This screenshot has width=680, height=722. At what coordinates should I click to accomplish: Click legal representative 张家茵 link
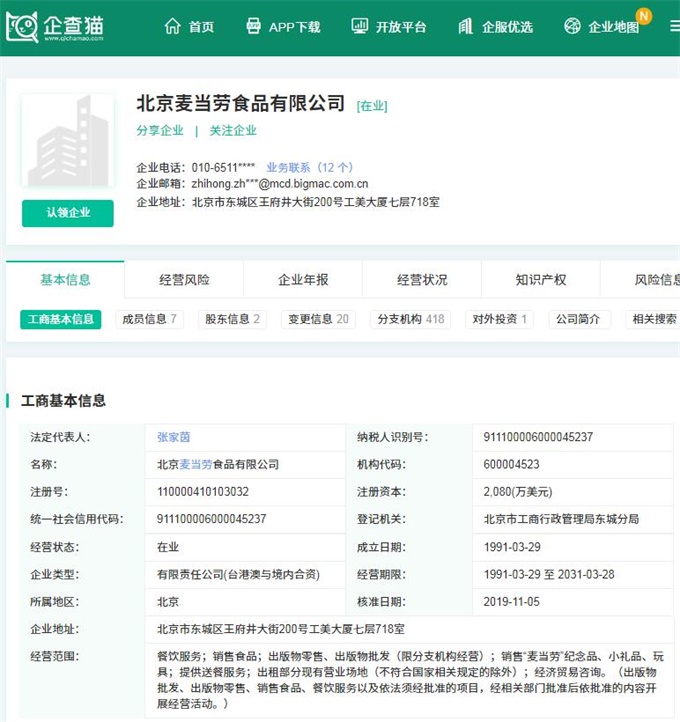click(174, 437)
